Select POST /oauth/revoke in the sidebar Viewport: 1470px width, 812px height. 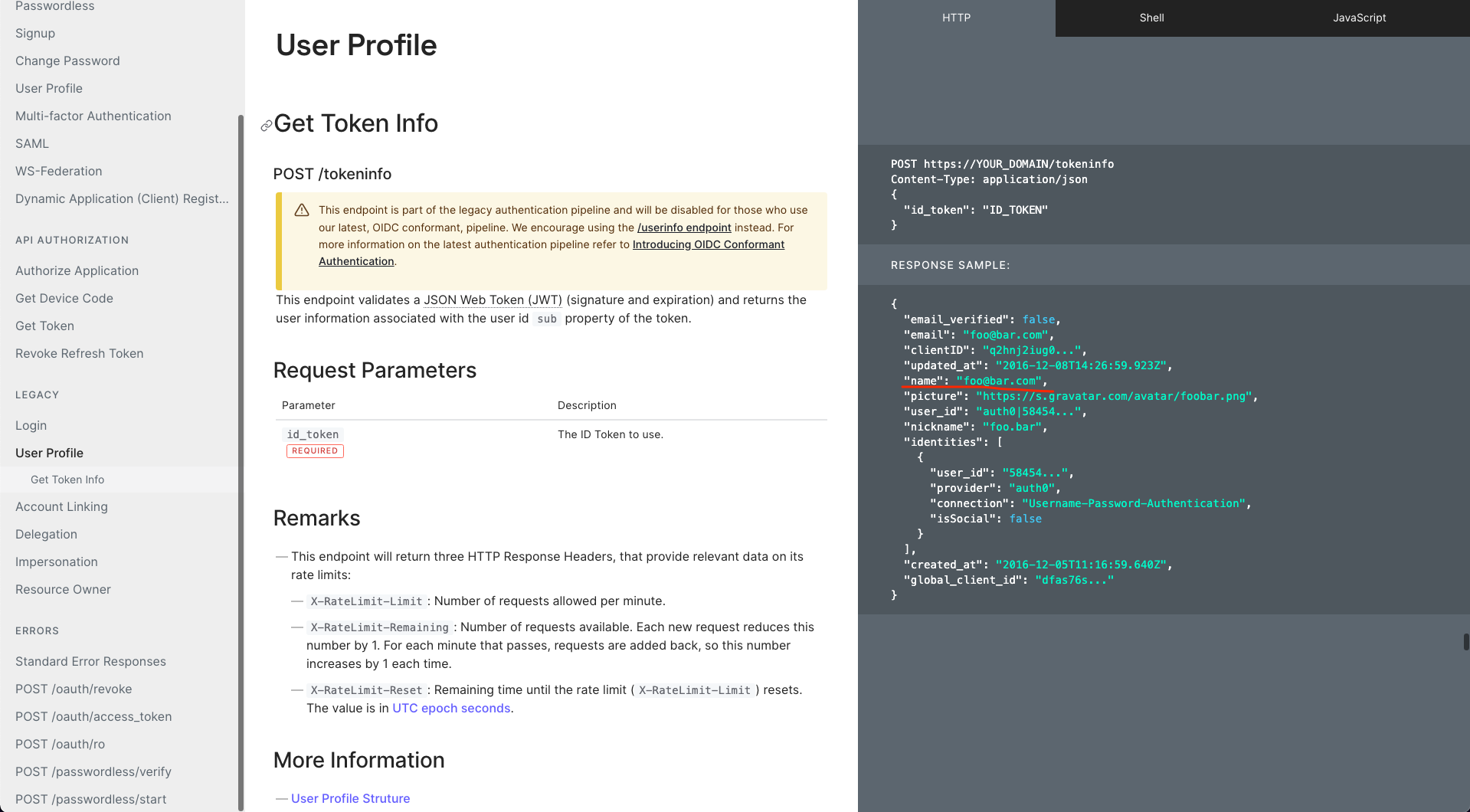click(74, 689)
